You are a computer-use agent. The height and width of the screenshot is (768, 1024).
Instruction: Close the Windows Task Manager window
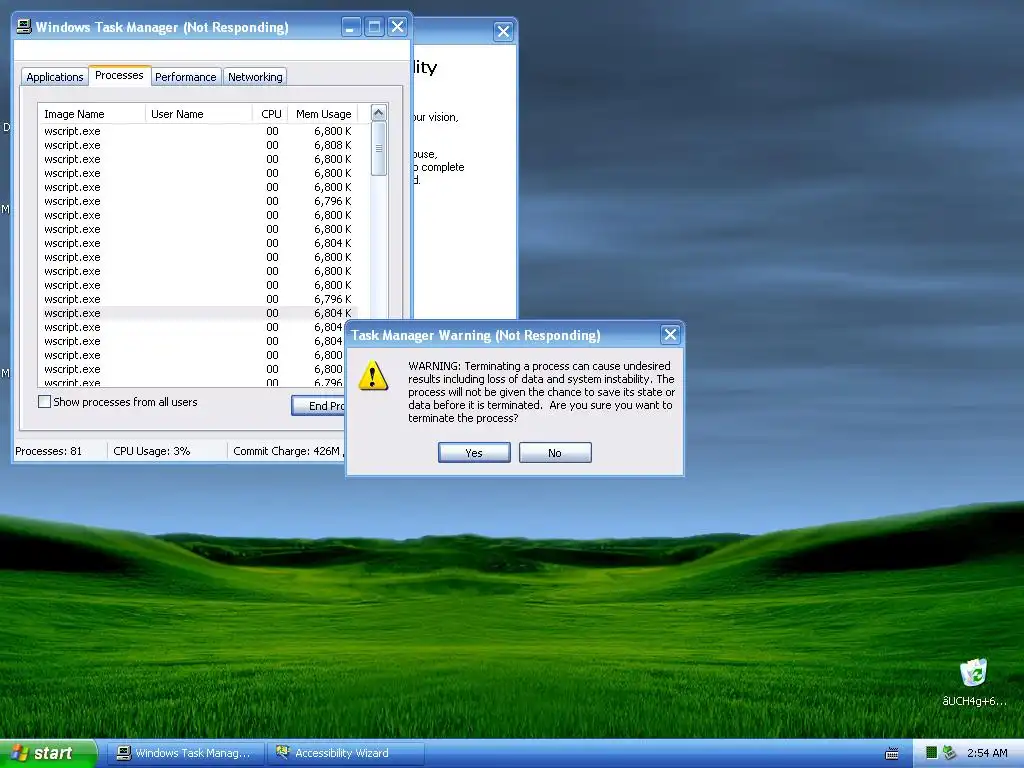click(397, 27)
